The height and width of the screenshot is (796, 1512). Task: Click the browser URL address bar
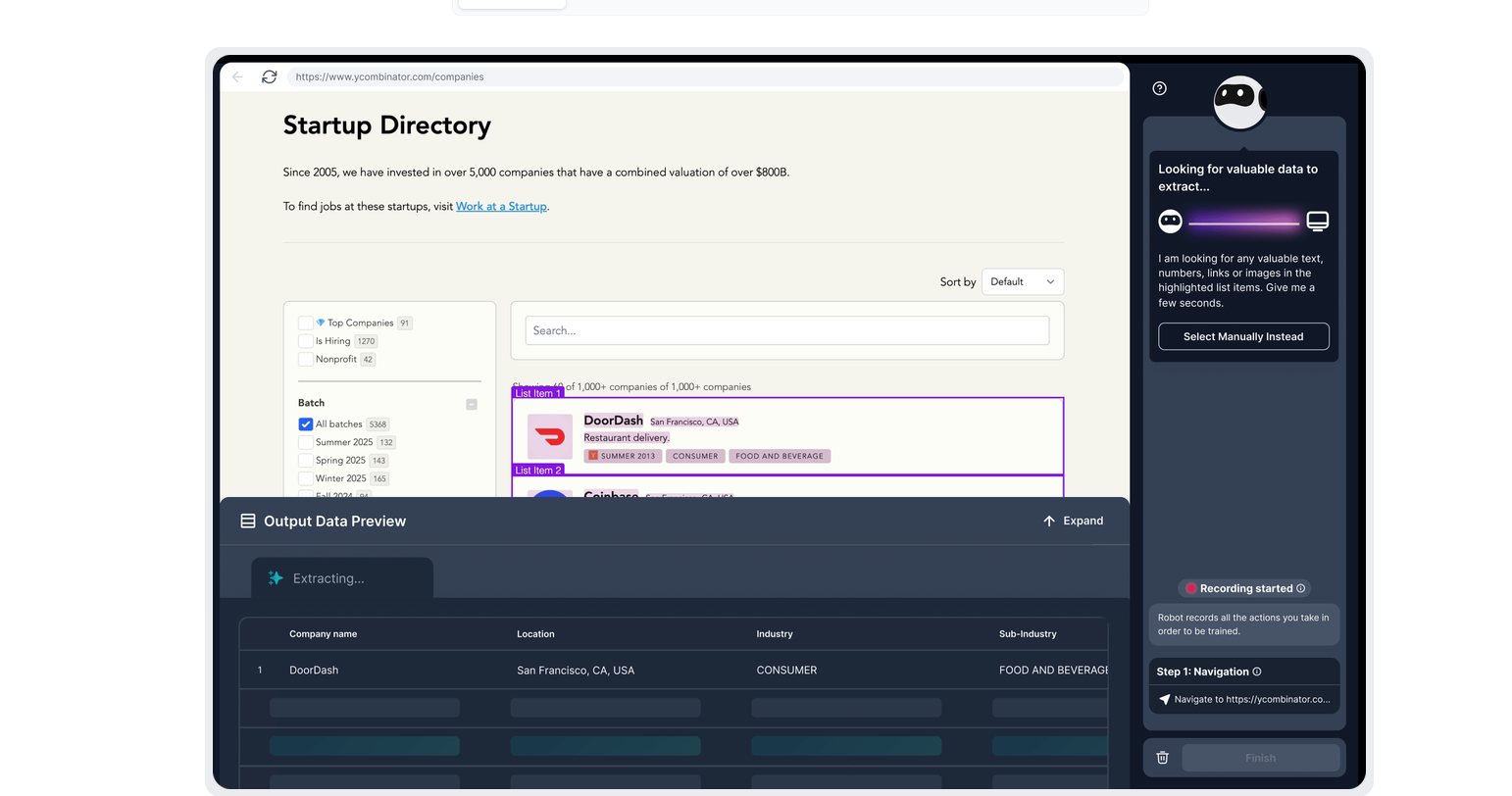coord(707,76)
